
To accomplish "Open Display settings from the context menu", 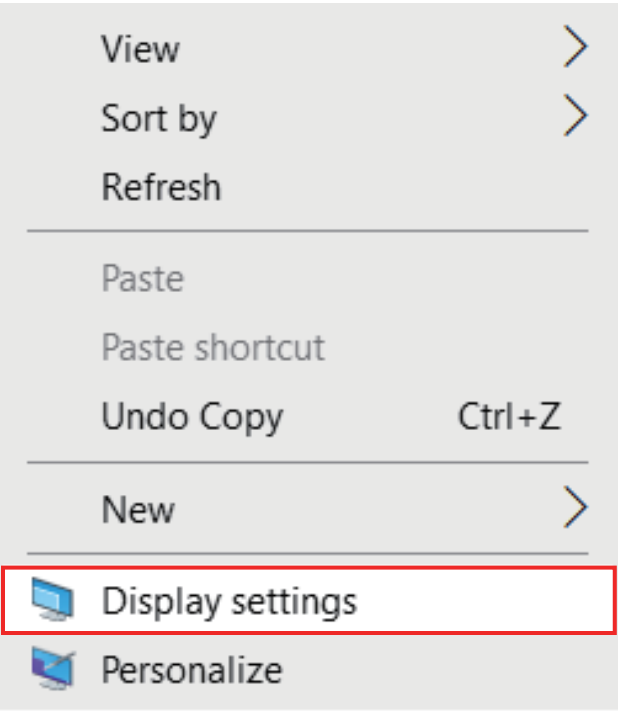I will (228, 601).
